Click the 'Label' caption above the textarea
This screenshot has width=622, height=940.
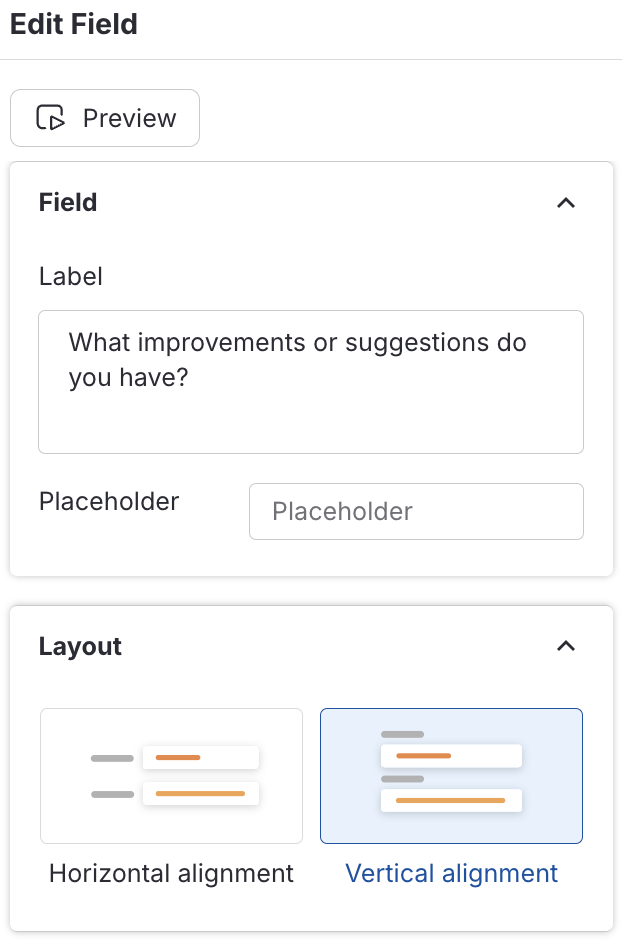click(71, 276)
